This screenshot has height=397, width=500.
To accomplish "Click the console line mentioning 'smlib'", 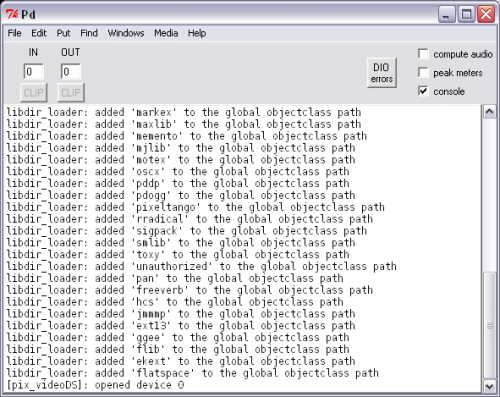I will [181, 243].
